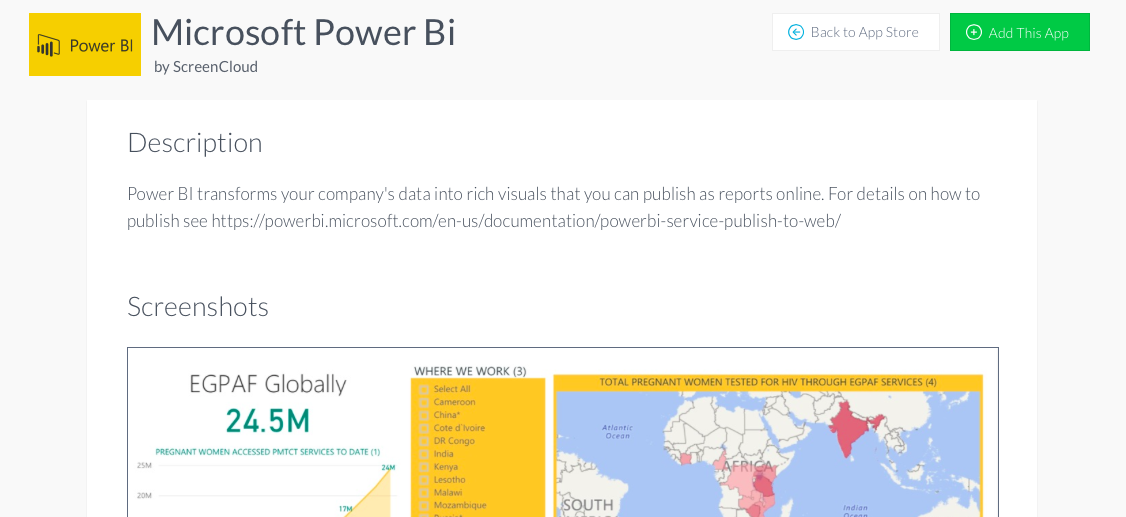1126x517 pixels.
Task: Tick the India checkbox in screenshot
Action: (424, 454)
